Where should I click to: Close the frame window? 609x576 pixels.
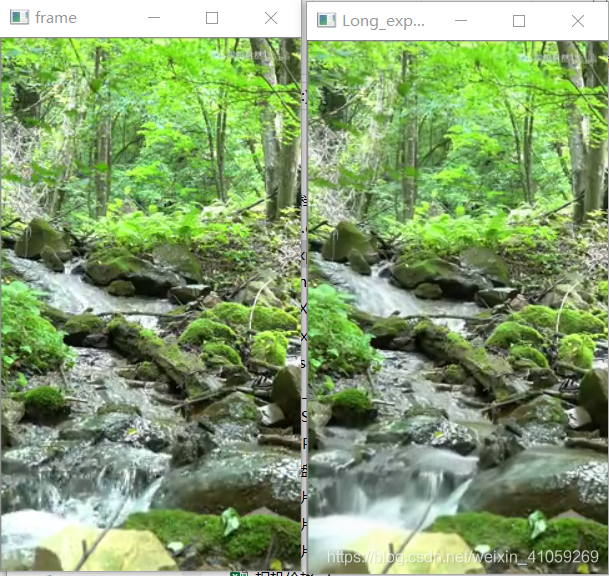(271, 18)
